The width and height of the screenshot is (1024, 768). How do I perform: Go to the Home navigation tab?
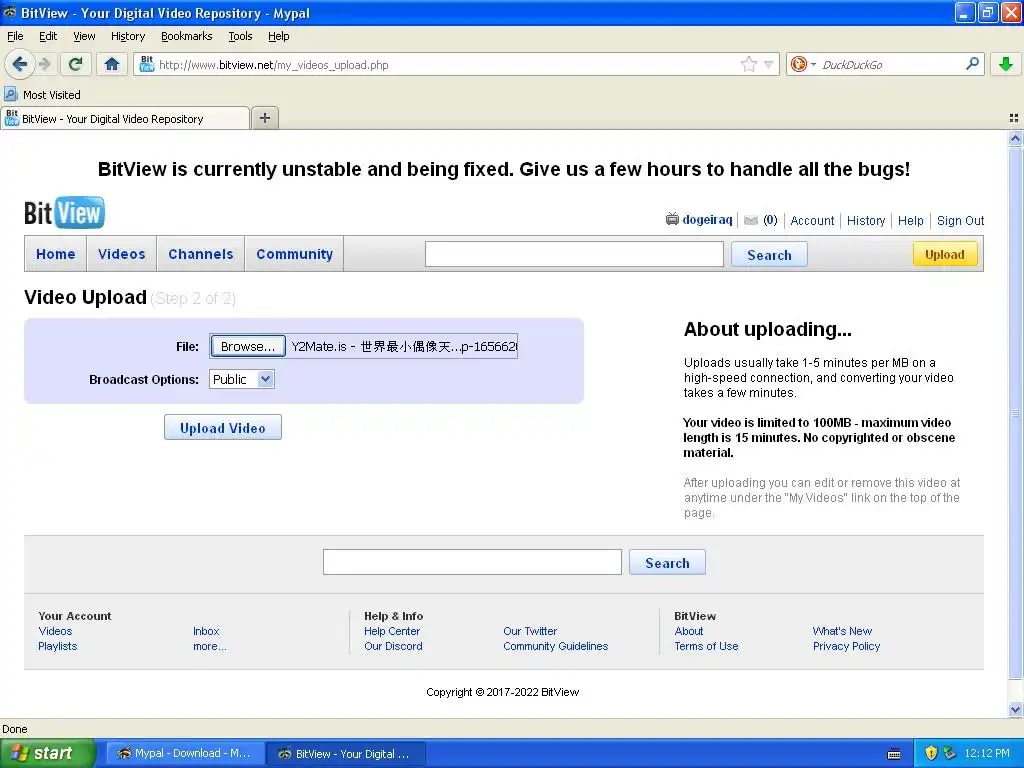point(56,254)
